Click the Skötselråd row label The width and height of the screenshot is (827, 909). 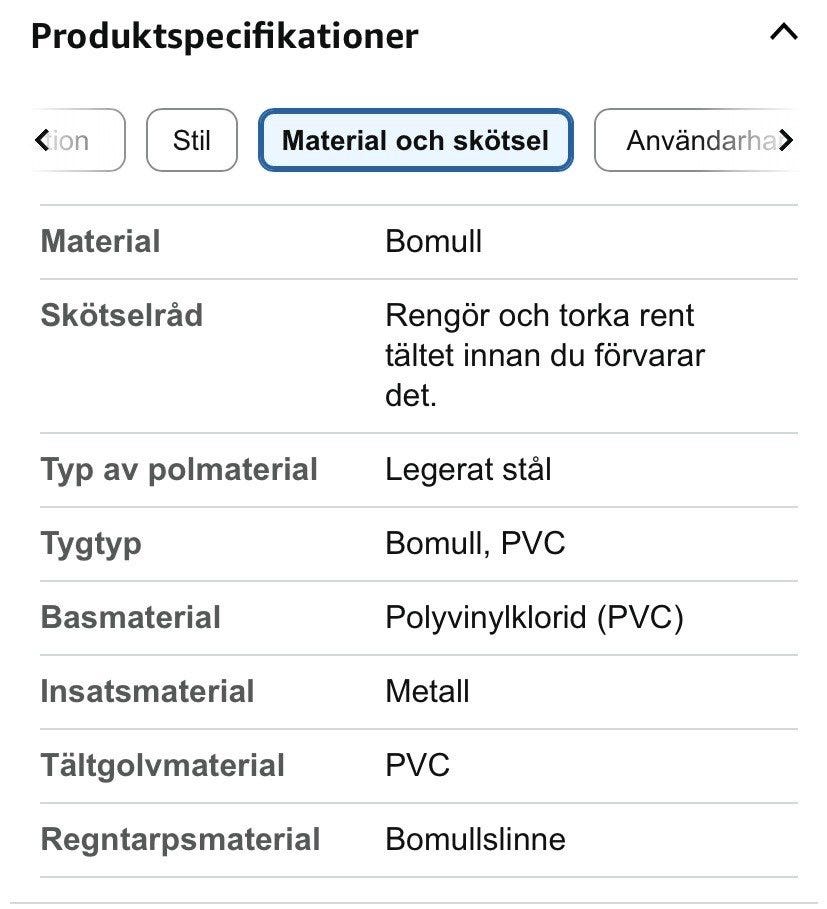pyautogui.click(x=122, y=315)
